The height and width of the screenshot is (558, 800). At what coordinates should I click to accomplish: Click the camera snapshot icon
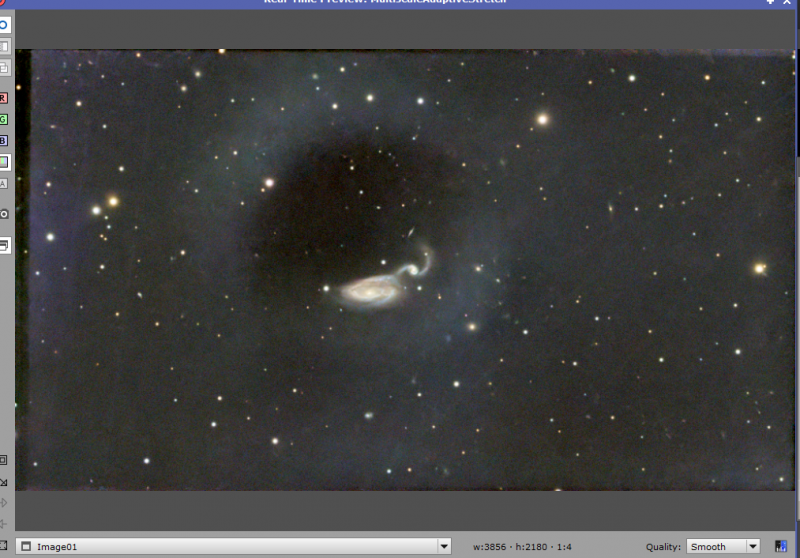(x=4, y=214)
